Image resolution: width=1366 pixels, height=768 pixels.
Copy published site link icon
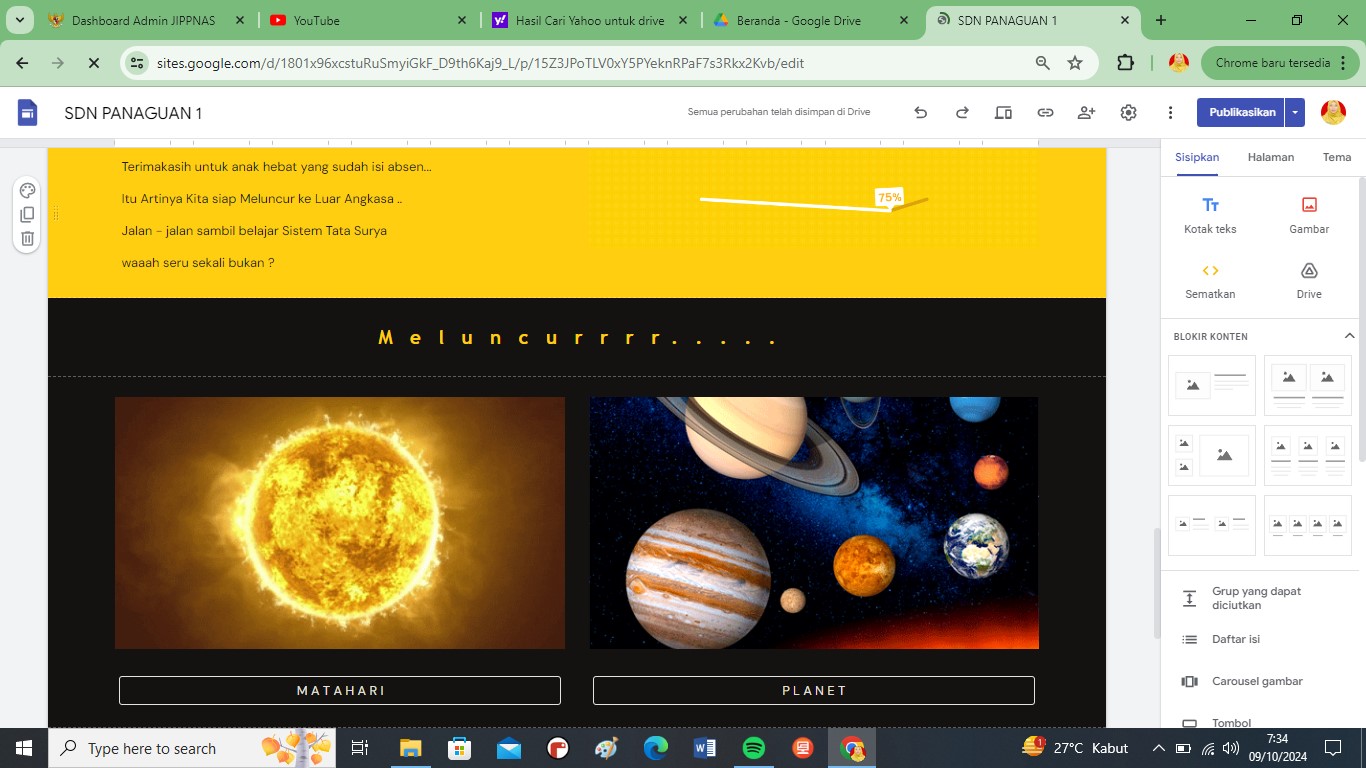tap(1045, 113)
